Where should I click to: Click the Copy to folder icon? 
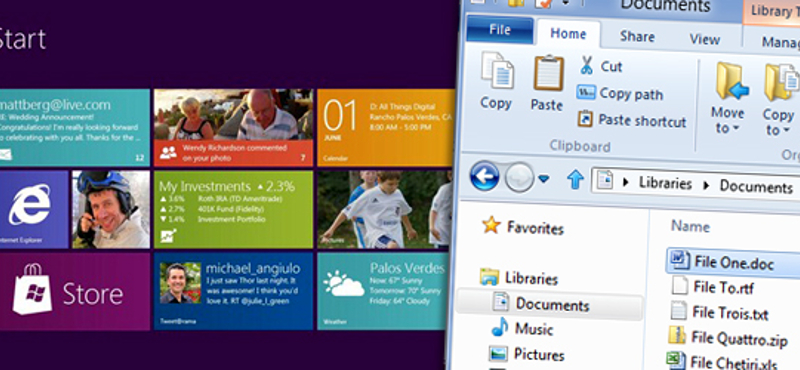pyautogui.click(x=781, y=82)
